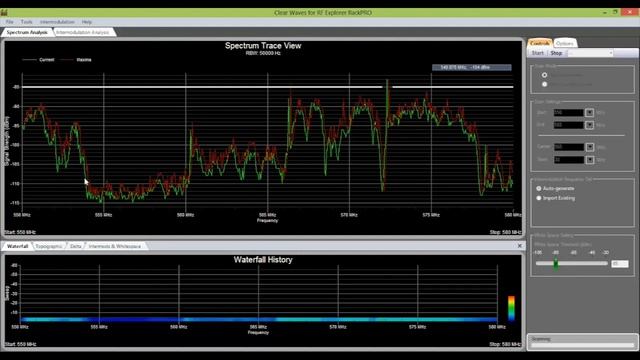Screen dimensions: 640x360
Task: Click the Span frequency input field
Action: 569,160
